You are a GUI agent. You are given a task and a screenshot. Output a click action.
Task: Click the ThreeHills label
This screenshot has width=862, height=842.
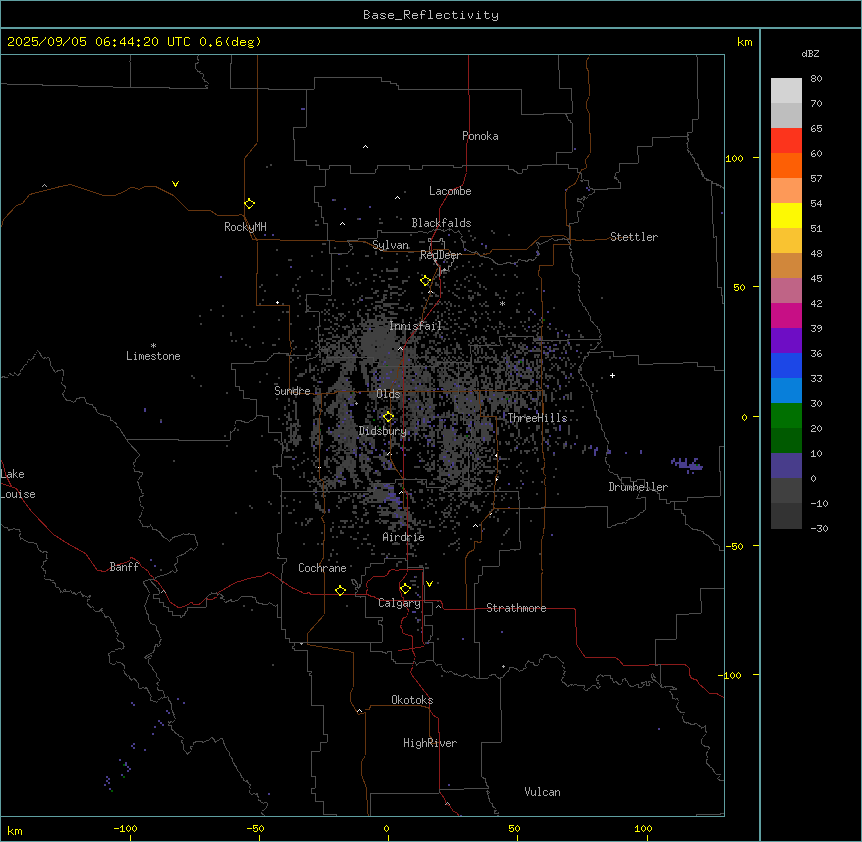click(x=537, y=418)
